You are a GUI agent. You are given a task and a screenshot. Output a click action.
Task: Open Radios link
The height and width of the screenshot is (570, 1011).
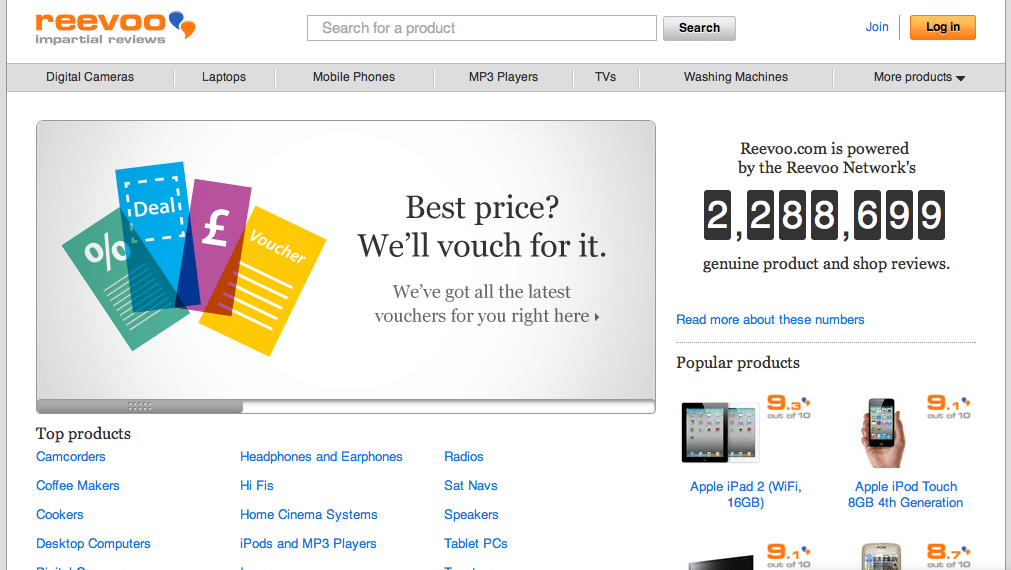coord(464,457)
